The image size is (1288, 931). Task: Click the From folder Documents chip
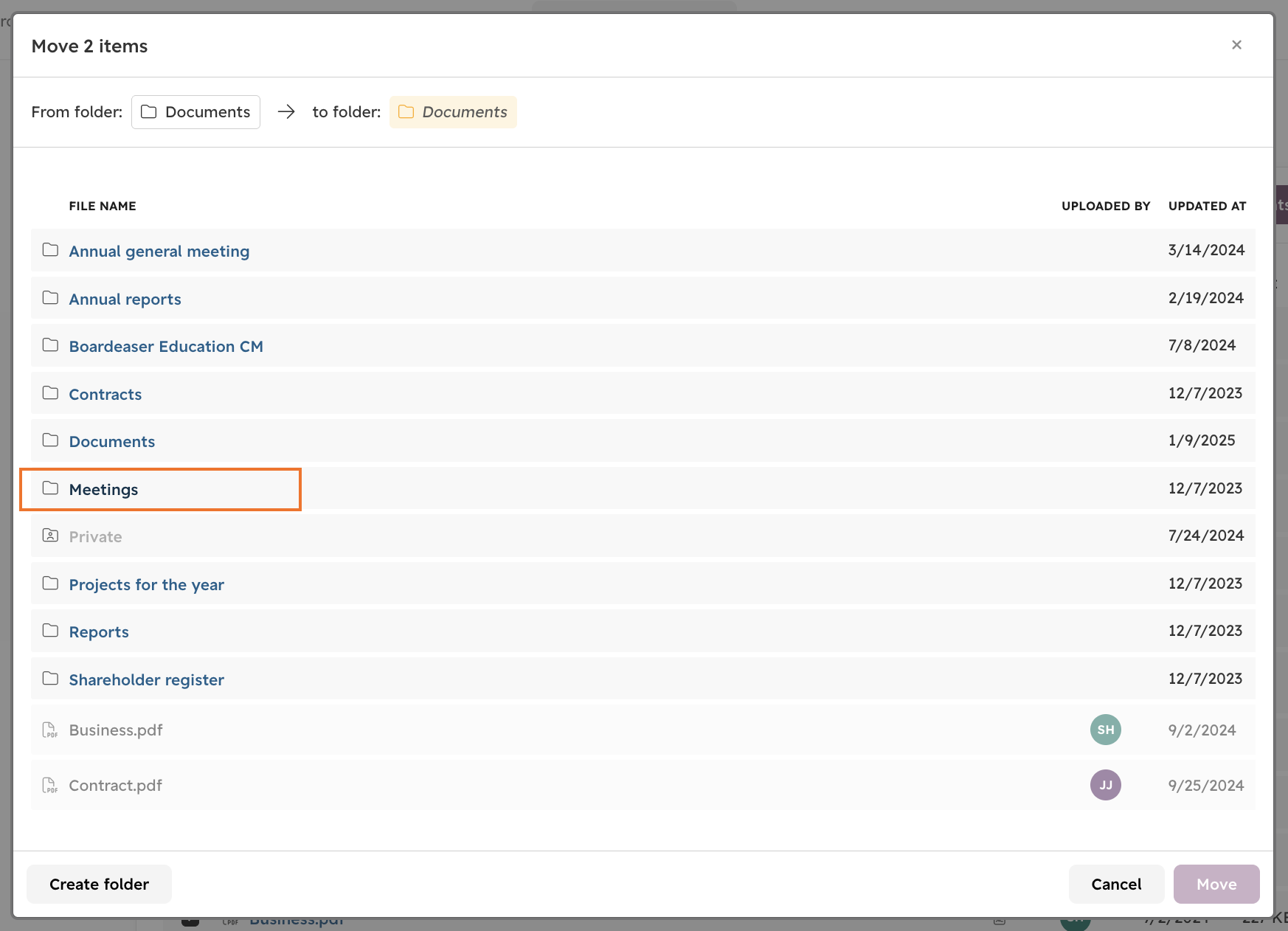(195, 112)
